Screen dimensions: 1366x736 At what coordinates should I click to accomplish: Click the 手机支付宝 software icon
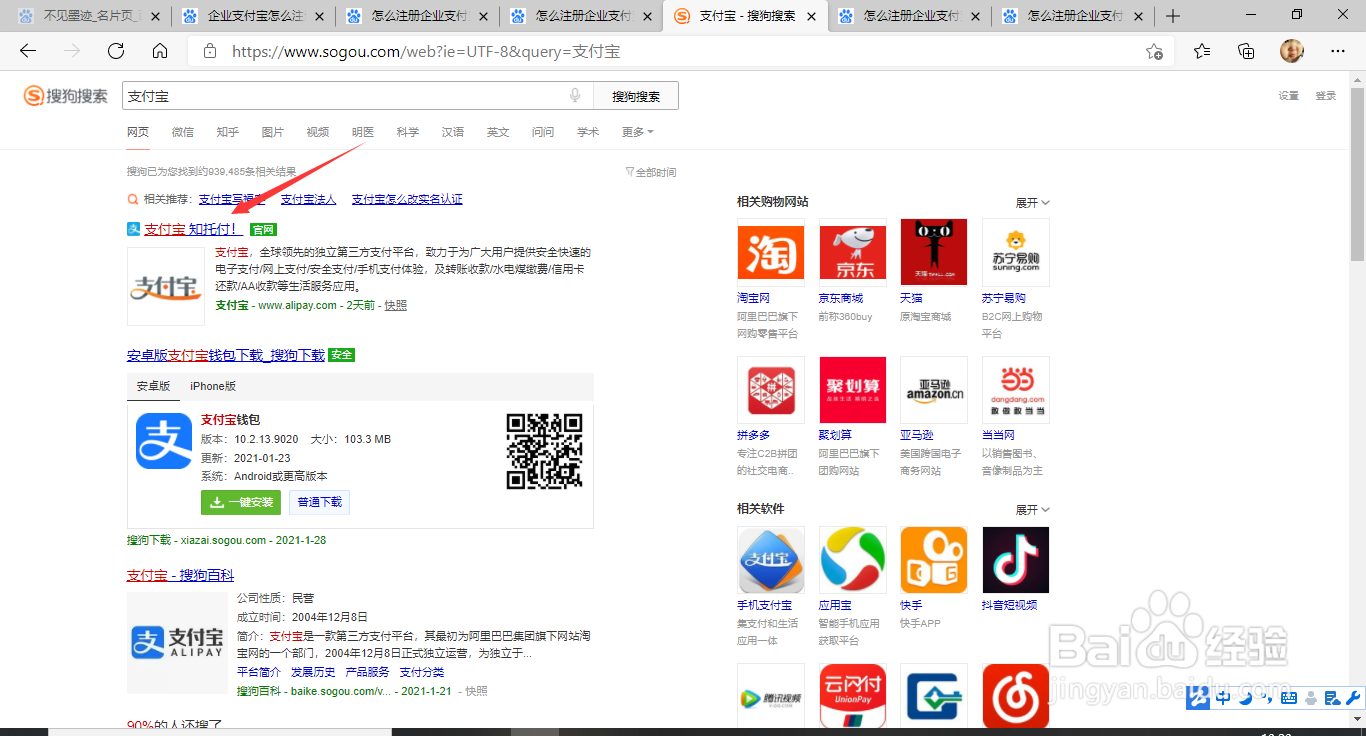770,560
